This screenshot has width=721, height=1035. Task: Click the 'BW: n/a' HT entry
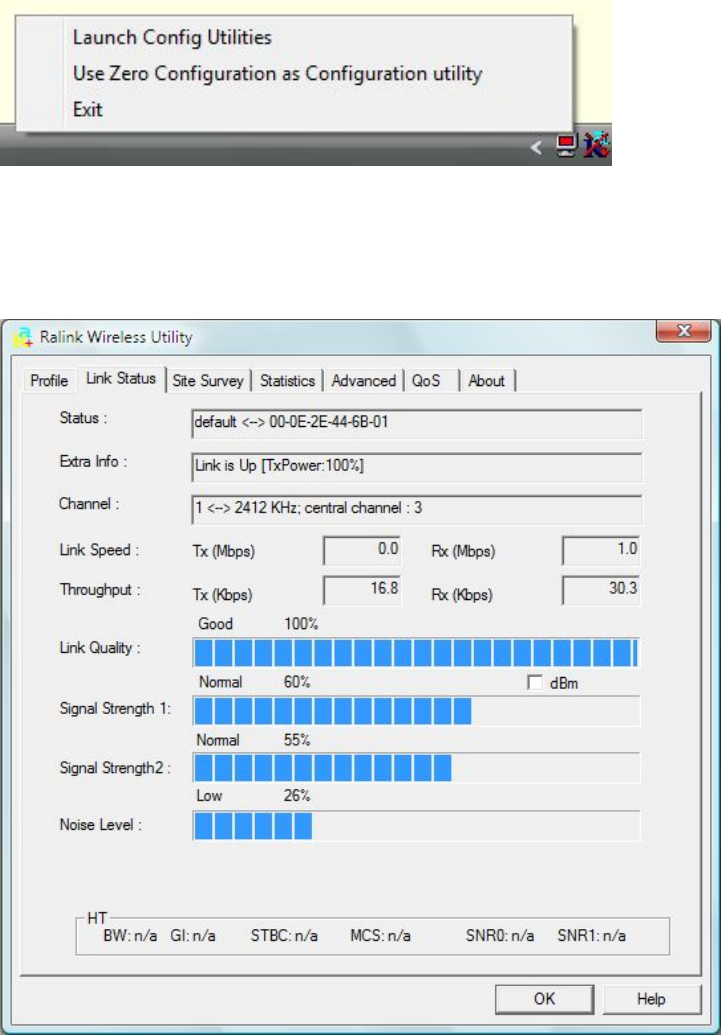pyautogui.click(x=130, y=936)
